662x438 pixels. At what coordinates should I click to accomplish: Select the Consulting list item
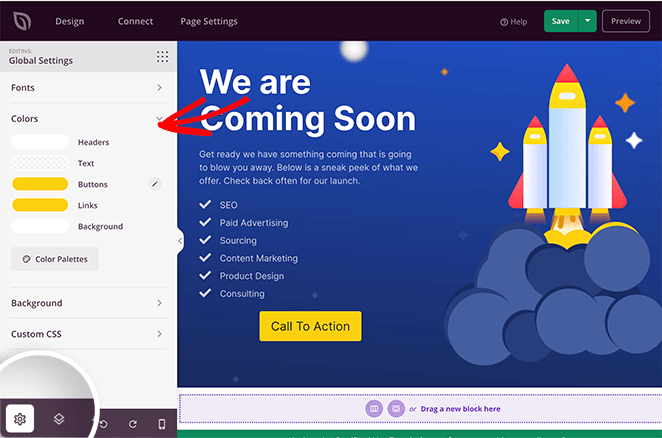(x=232, y=294)
